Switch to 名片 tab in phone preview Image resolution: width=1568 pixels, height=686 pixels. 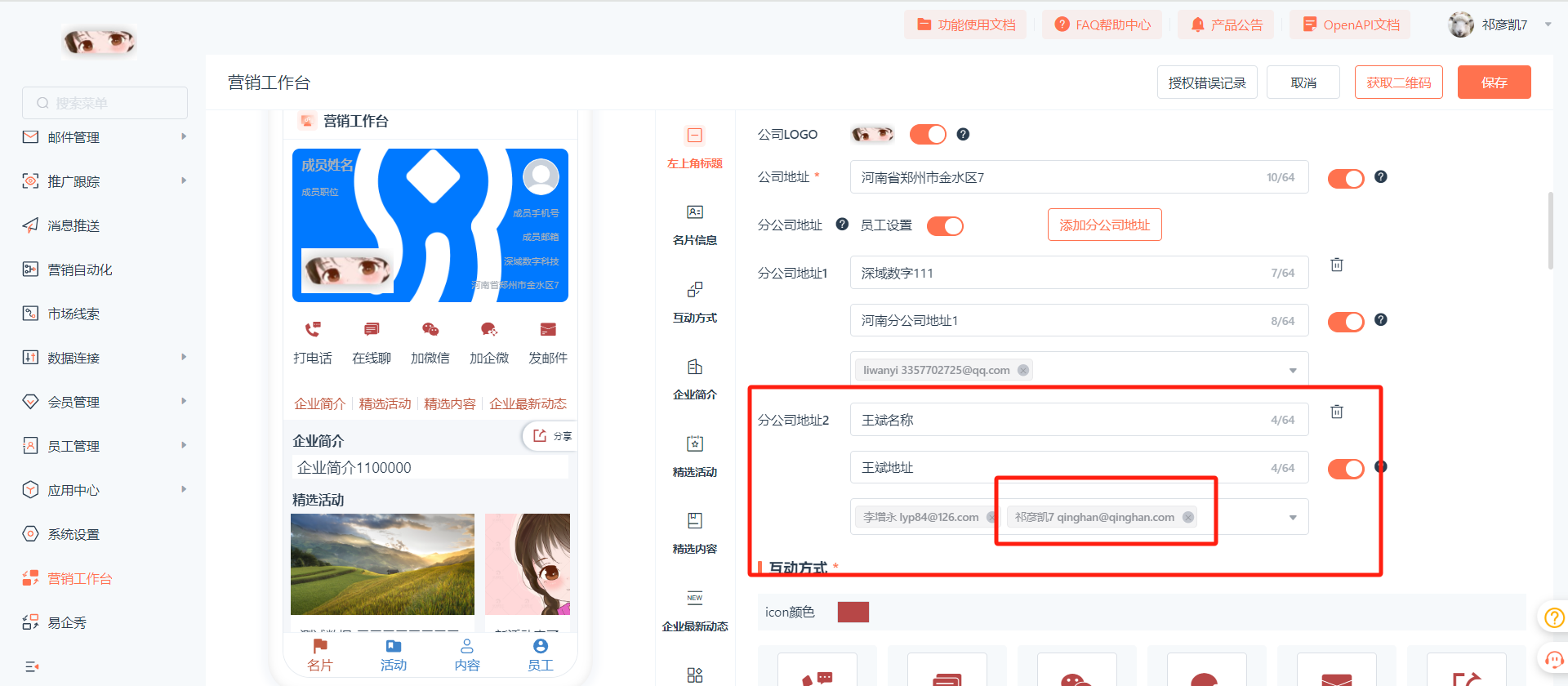[x=320, y=656]
